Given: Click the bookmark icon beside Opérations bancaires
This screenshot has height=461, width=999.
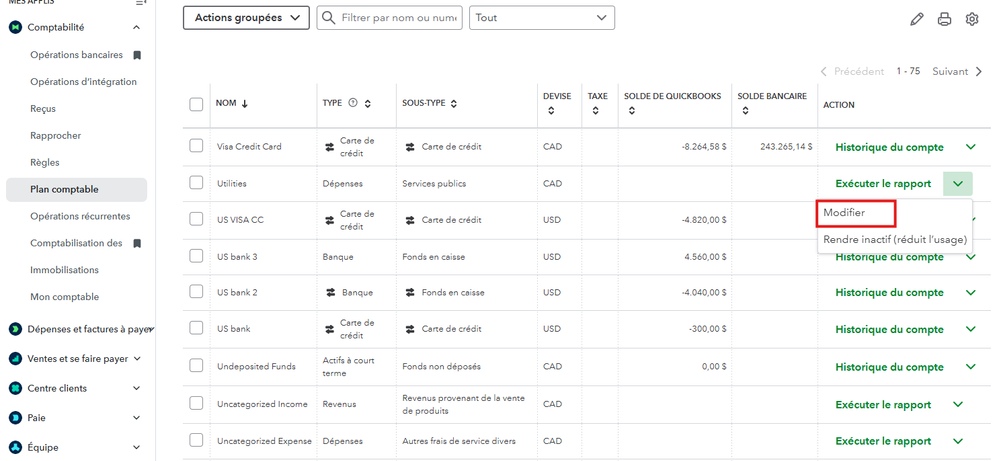Looking at the screenshot, I should coord(137,55).
